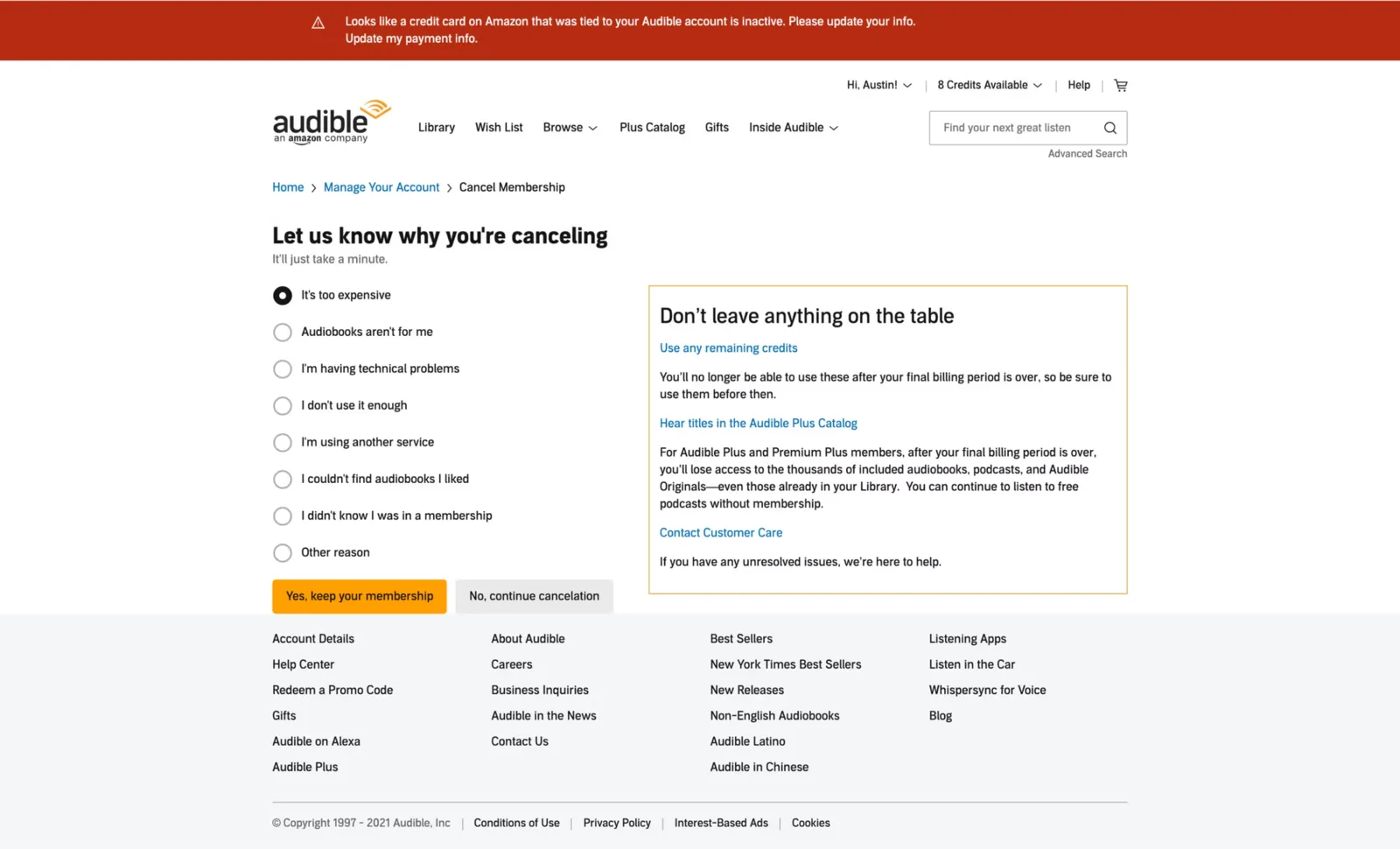Go to Manage Your Account breadcrumb
Image resolution: width=1400 pixels, height=849 pixels.
[x=381, y=187]
